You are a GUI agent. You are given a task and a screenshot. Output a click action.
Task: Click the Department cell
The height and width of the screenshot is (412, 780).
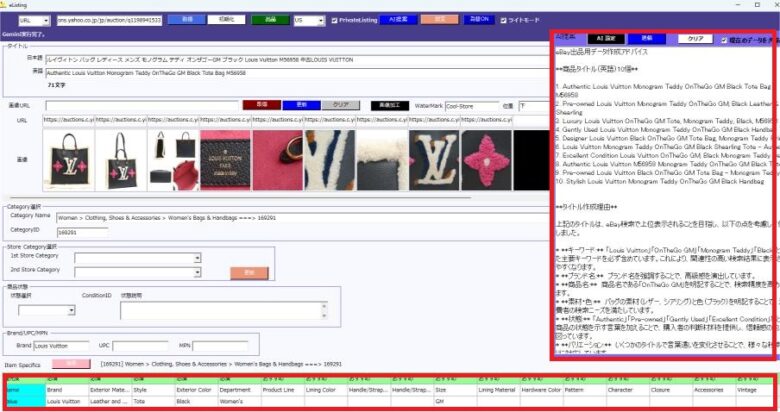[x=240, y=390]
